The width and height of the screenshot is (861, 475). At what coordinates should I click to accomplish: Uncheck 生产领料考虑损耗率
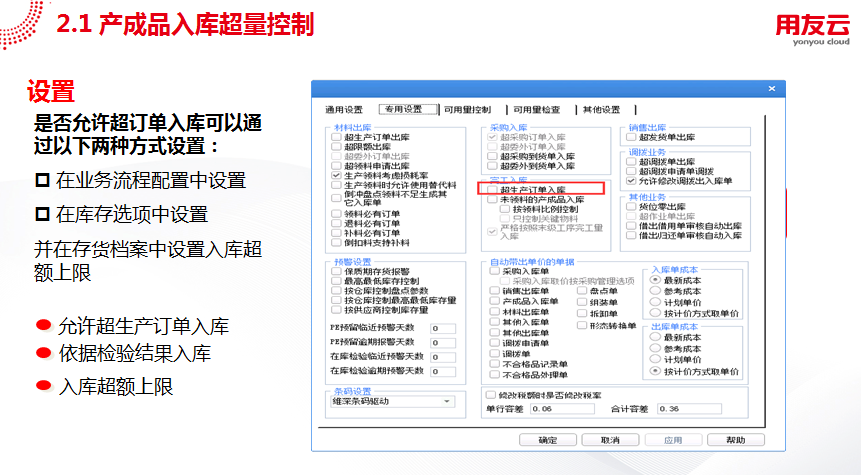(x=337, y=175)
